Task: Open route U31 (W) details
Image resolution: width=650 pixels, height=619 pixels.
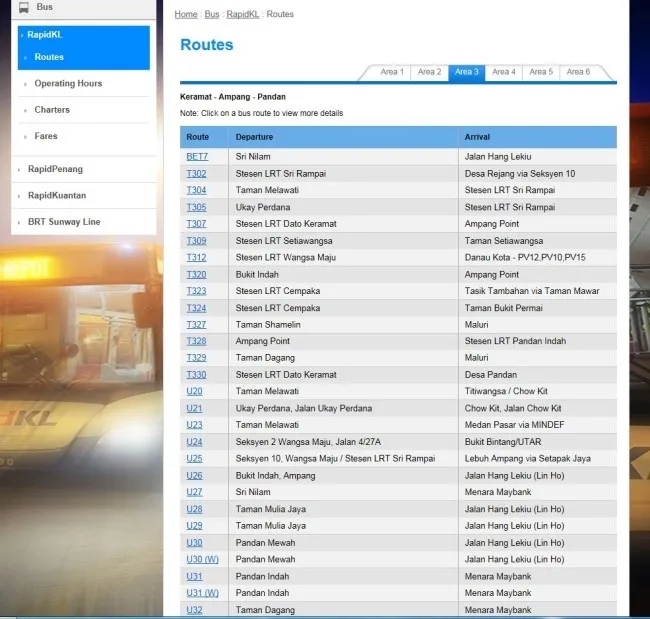Action: click(202, 593)
